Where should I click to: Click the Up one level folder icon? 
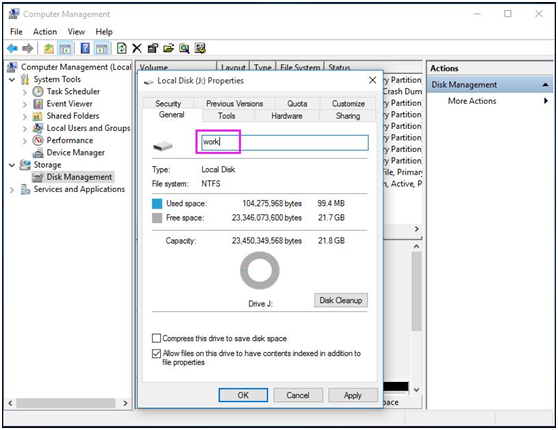coord(49,48)
